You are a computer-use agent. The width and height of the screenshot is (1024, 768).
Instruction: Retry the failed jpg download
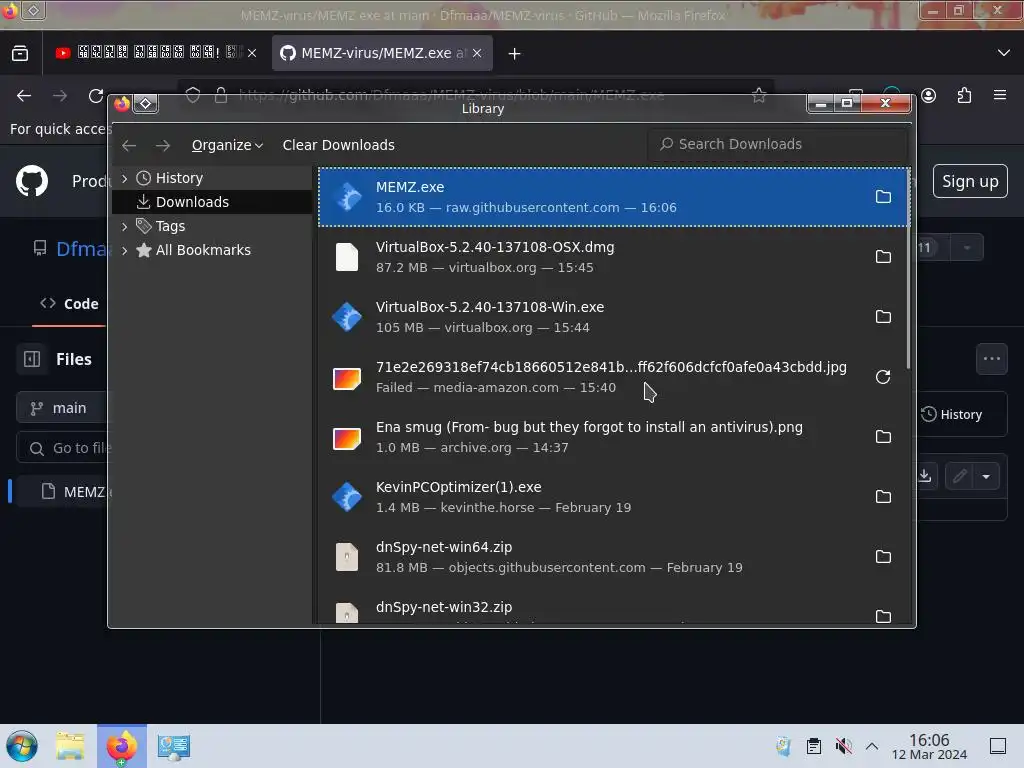(x=883, y=377)
